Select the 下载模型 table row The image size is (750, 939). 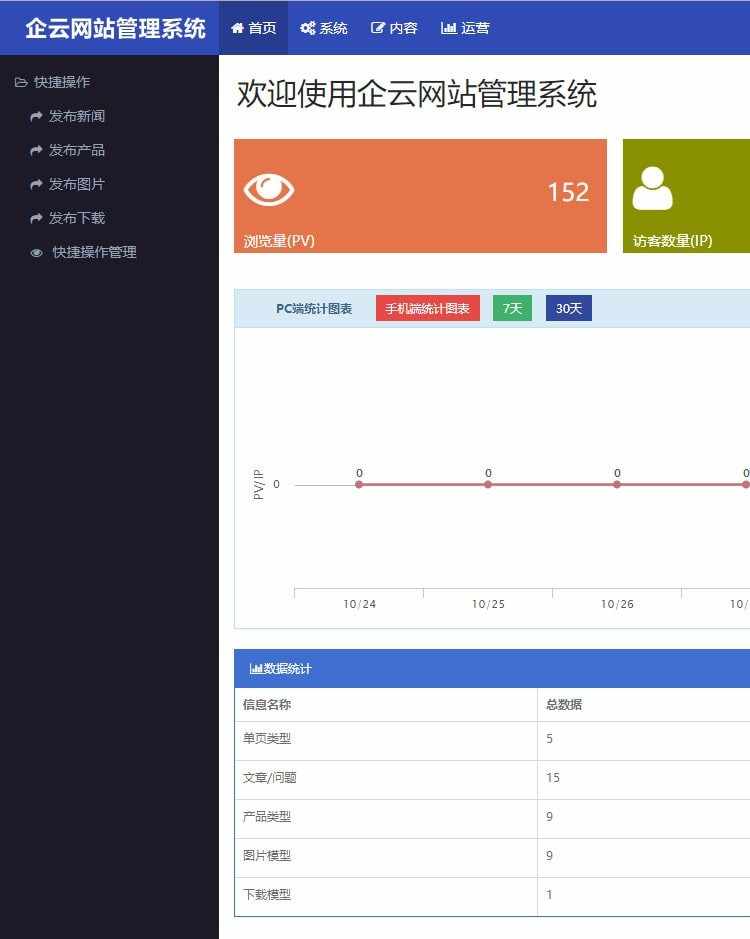point(492,896)
